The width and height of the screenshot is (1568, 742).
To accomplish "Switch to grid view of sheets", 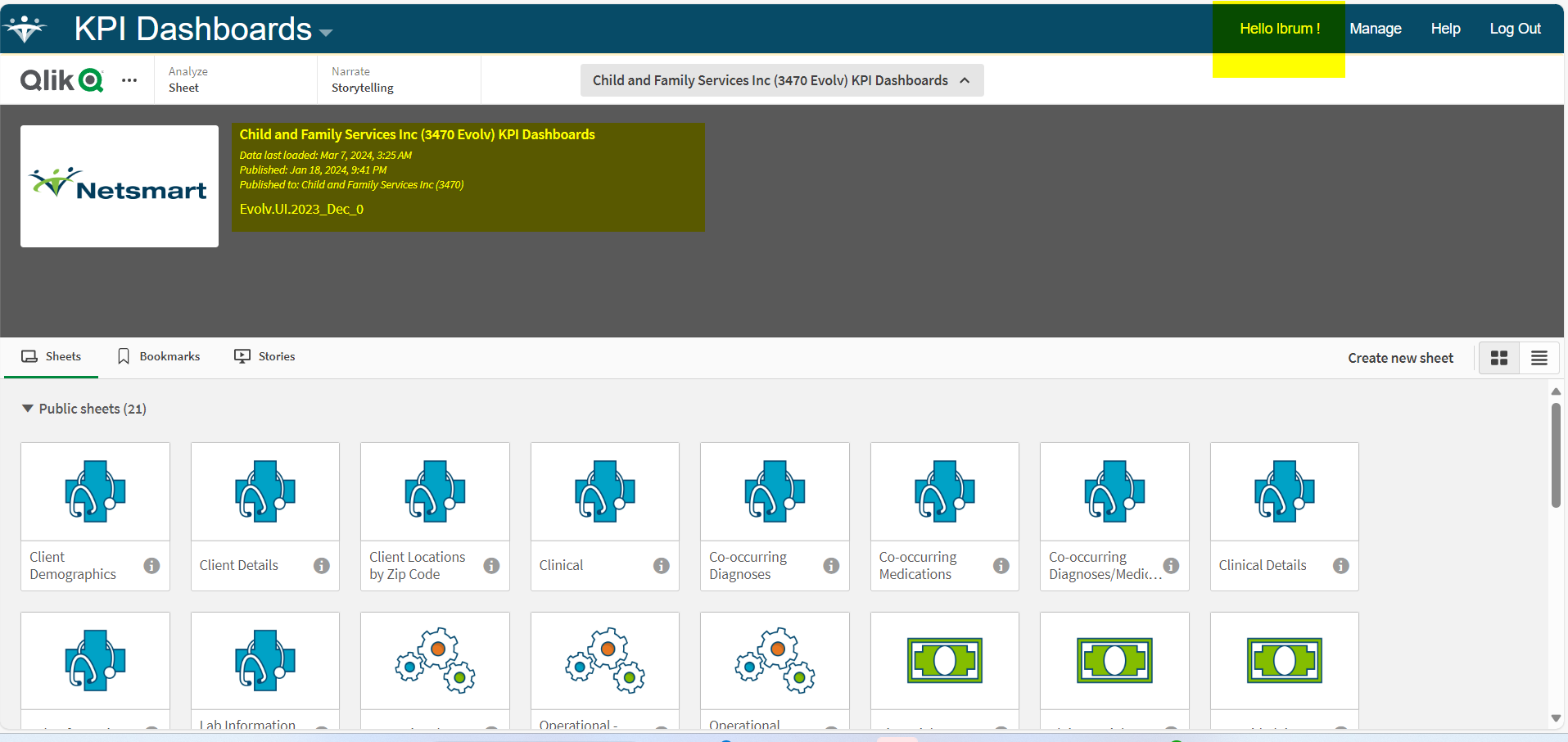I will (x=1499, y=358).
